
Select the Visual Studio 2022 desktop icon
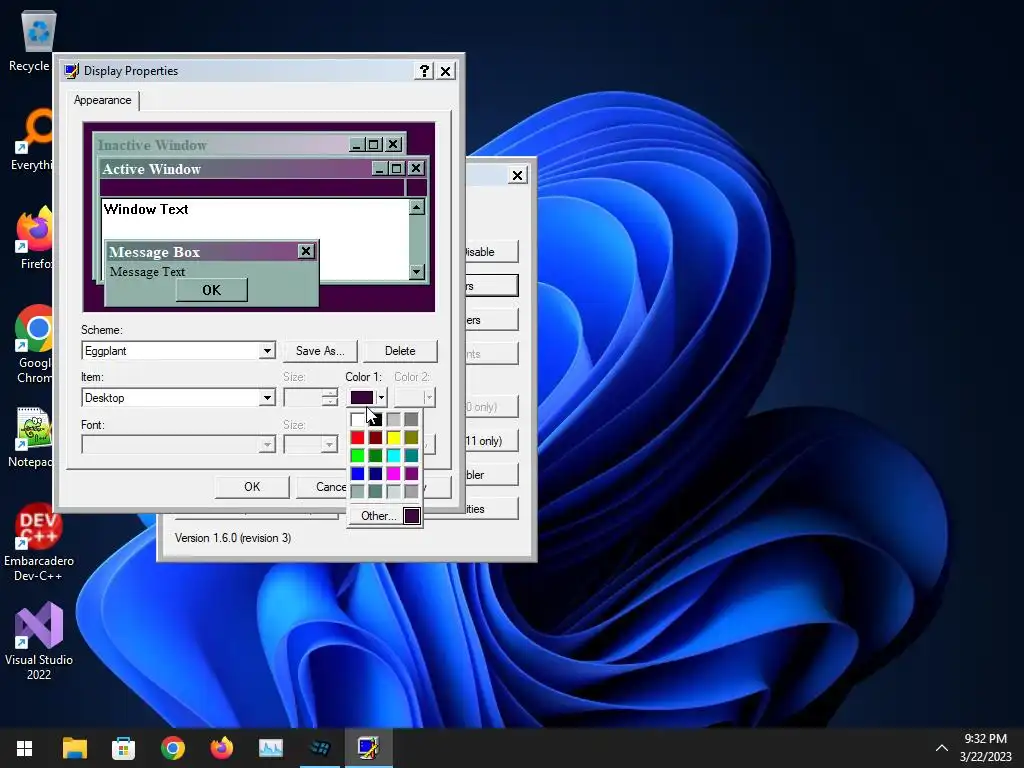point(39,641)
